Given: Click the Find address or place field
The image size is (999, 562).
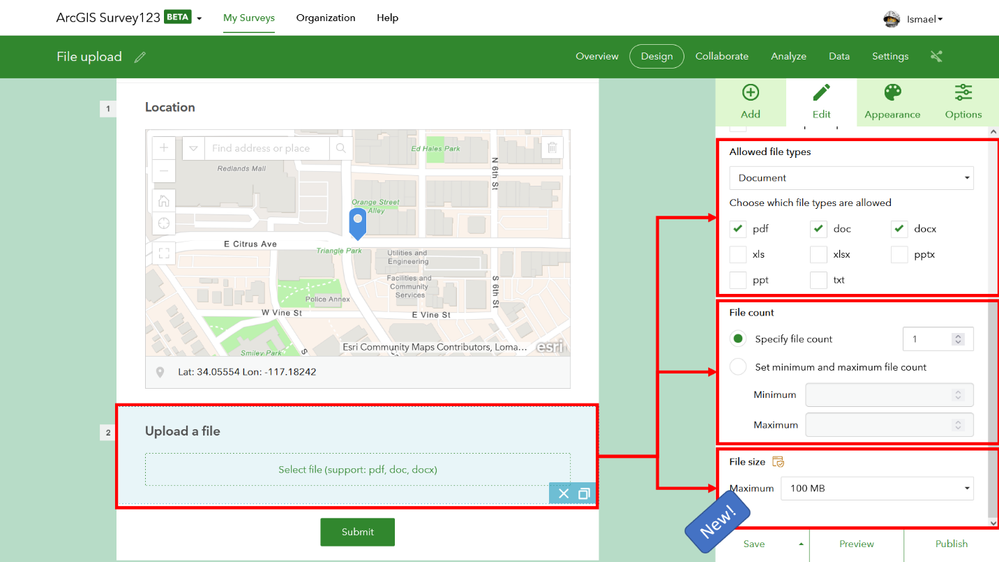Looking at the screenshot, I should 266,148.
